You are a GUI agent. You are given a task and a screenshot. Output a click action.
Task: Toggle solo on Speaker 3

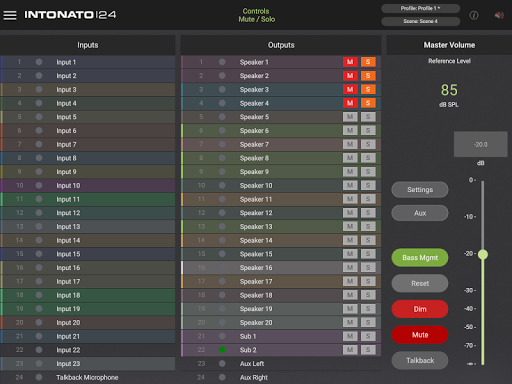368,89
